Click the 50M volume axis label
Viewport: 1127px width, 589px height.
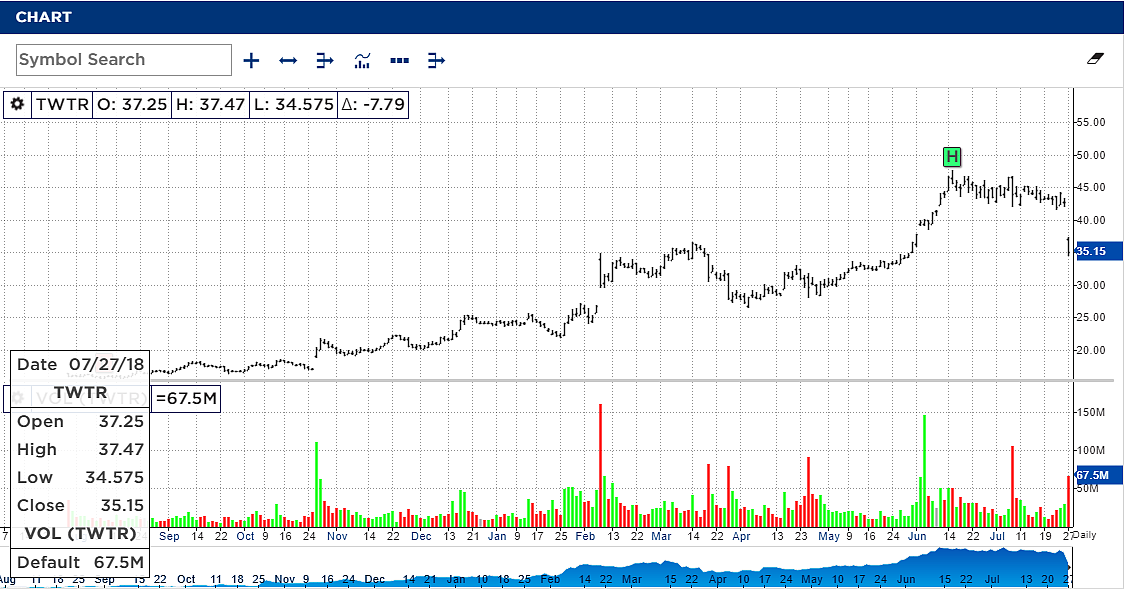pyautogui.click(x=1087, y=488)
